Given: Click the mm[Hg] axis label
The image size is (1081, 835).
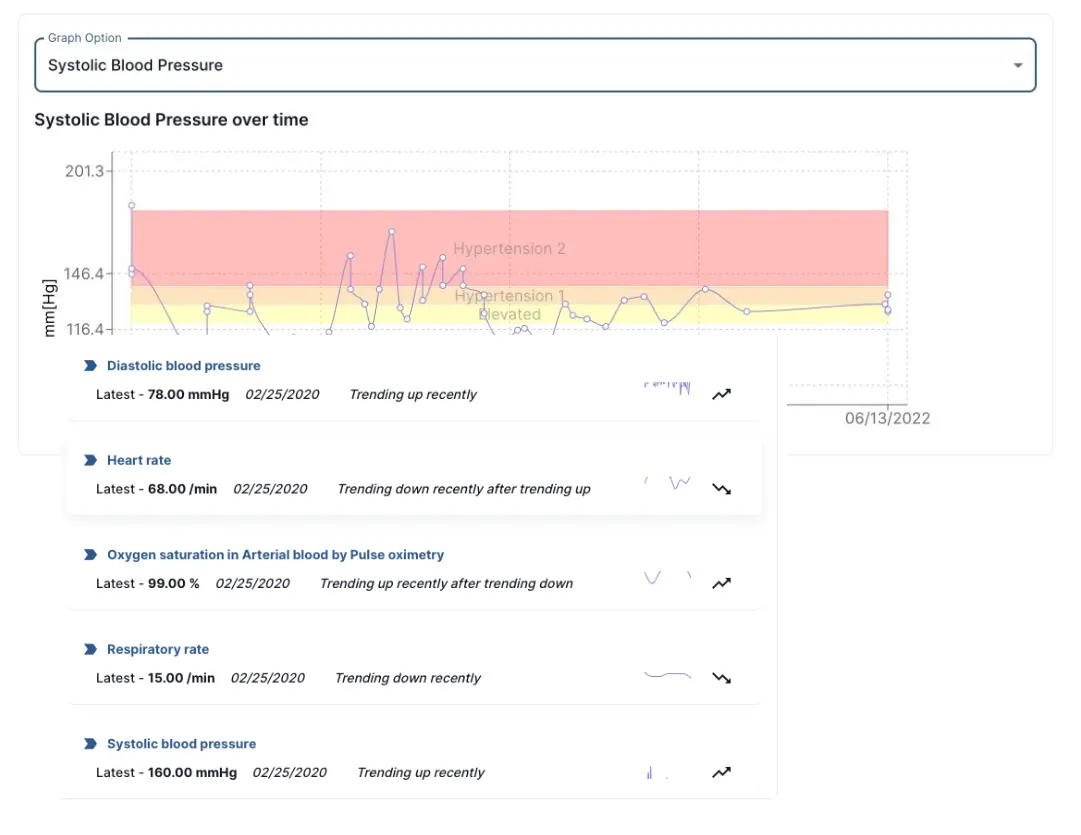Looking at the screenshot, I should (49, 308).
